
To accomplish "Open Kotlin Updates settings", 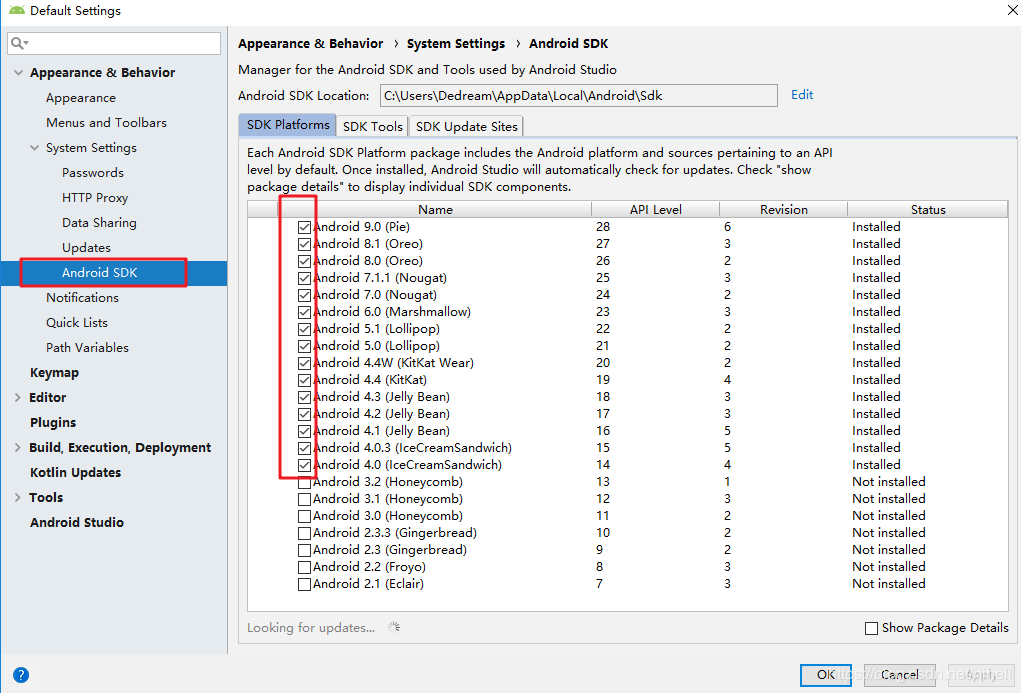I will coord(76,472).
